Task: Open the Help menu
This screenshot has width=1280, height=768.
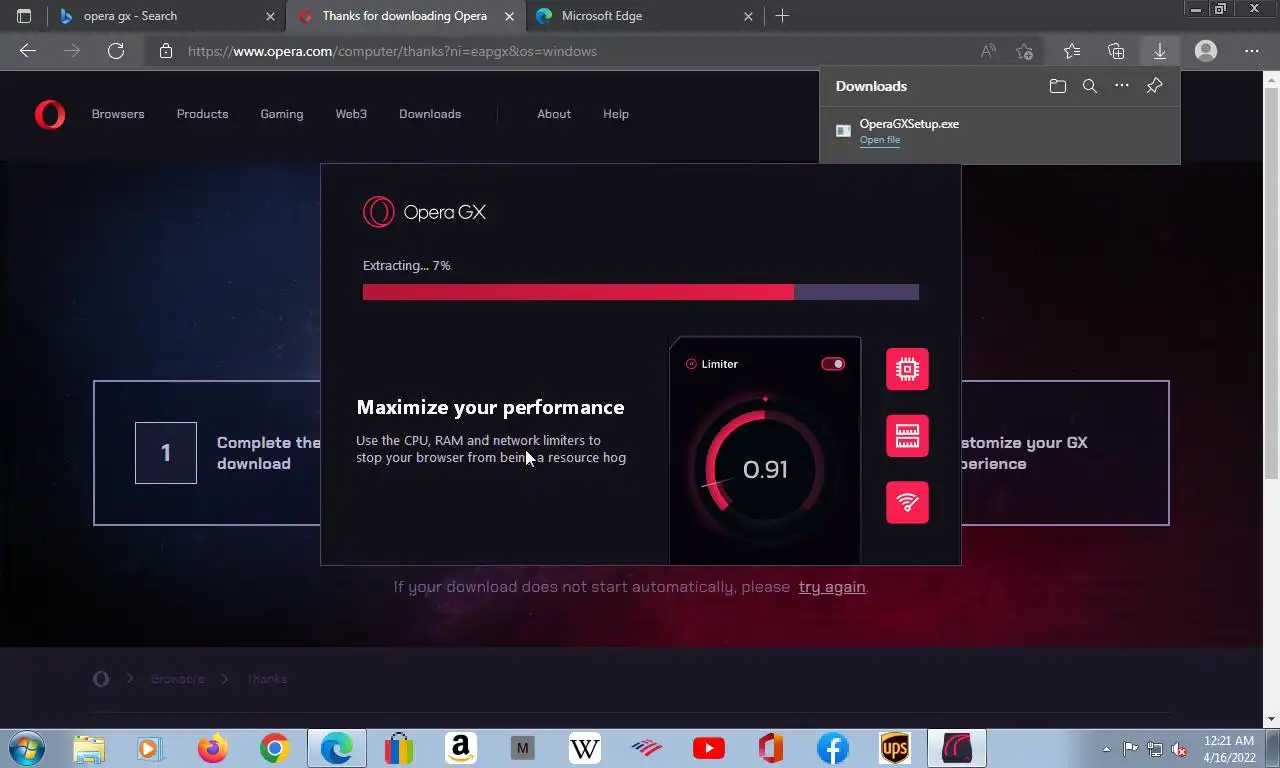Action: coord(616,114)
